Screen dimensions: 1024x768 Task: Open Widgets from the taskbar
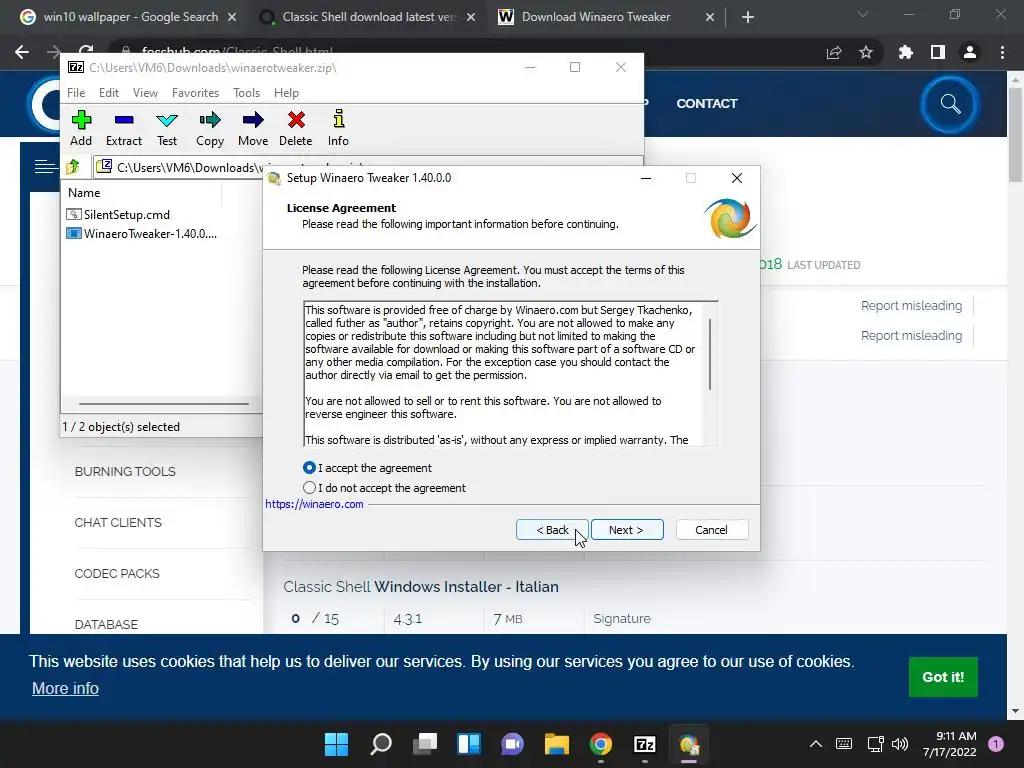(469, 744)
